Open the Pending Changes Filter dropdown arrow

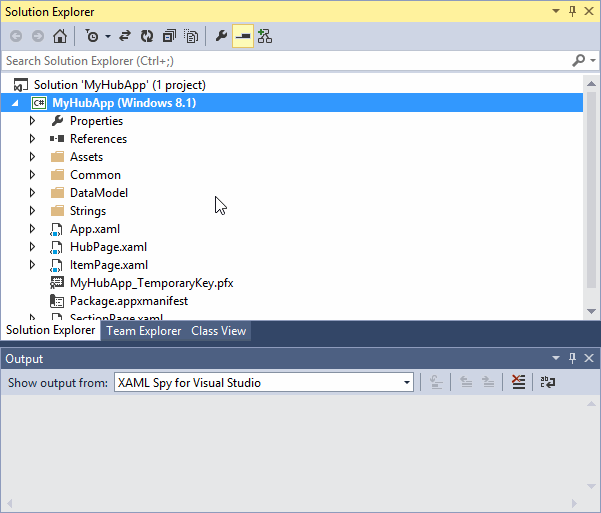tap(108, 36)
